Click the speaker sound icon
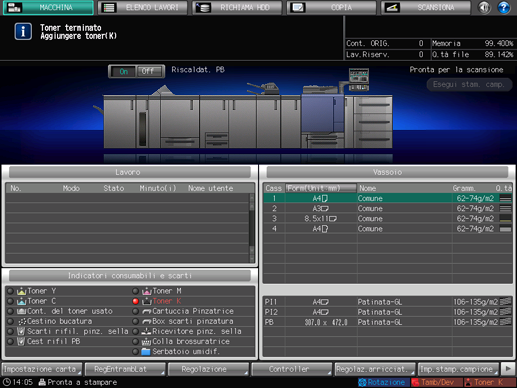517x388 pixels. point(484,7)
